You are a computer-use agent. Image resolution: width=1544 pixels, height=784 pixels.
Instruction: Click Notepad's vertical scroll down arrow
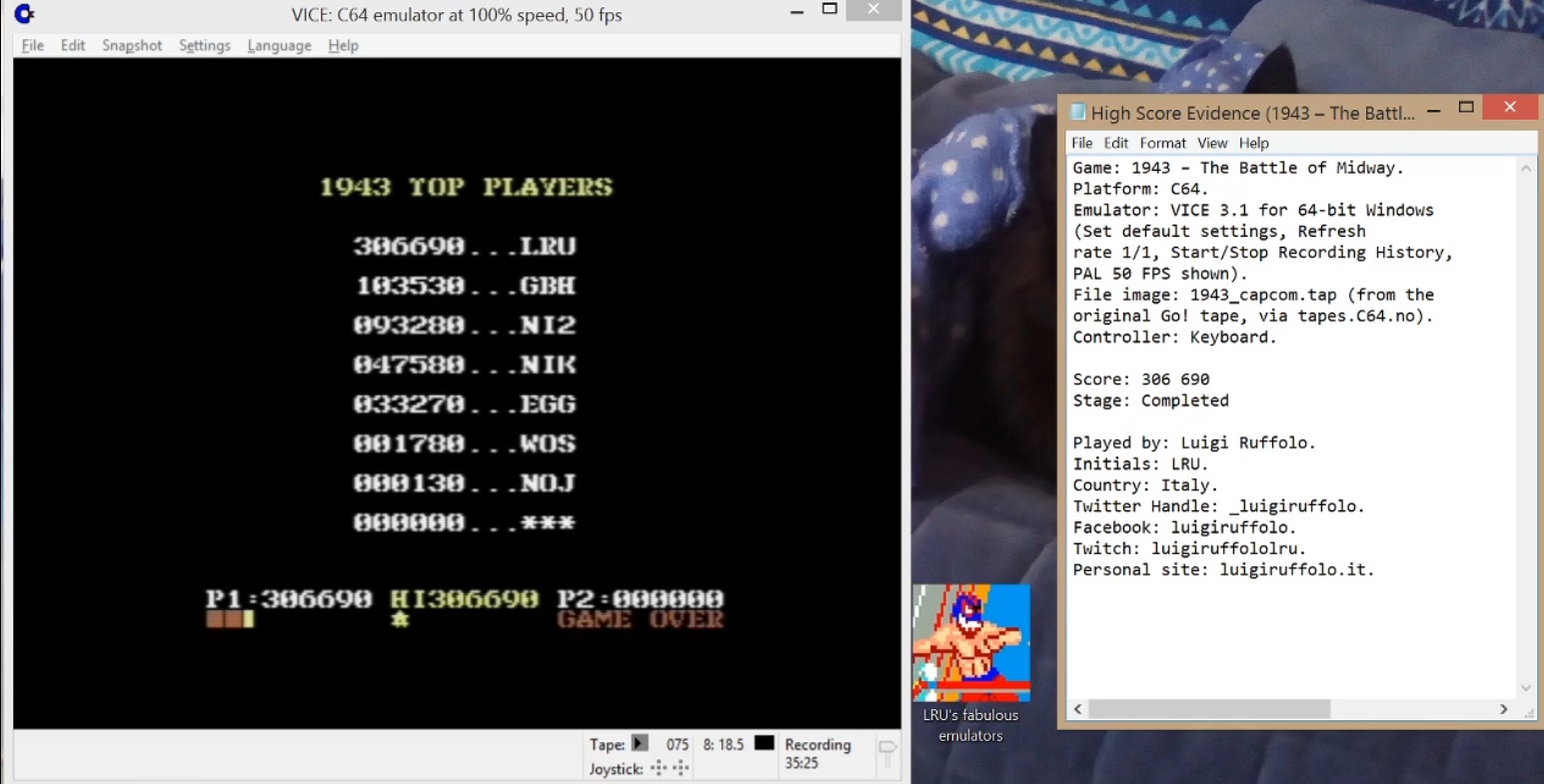[x=1526, y=687]
